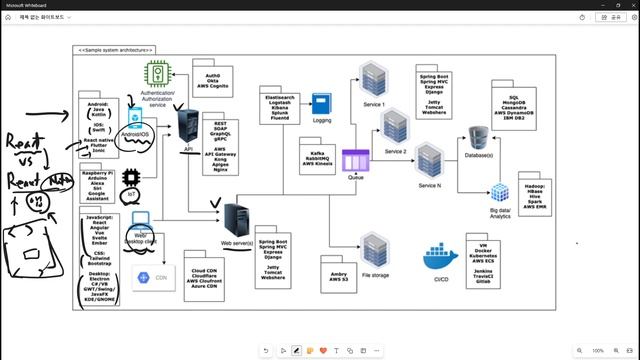Click the JavaScript React Angular note
The width and height of the screenshot is (640, 360).
tap(100, 256)
